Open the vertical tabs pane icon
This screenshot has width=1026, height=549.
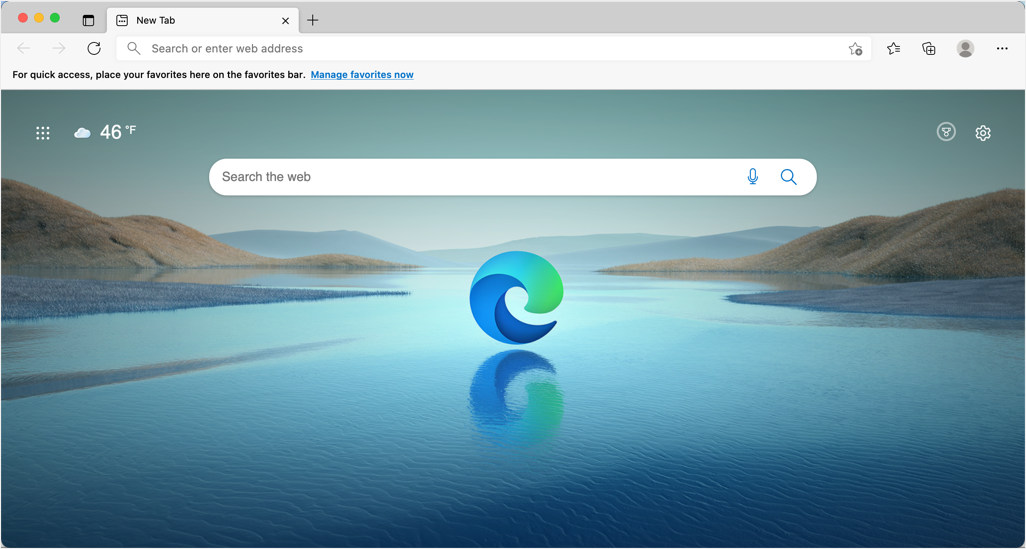coord(88,20)
